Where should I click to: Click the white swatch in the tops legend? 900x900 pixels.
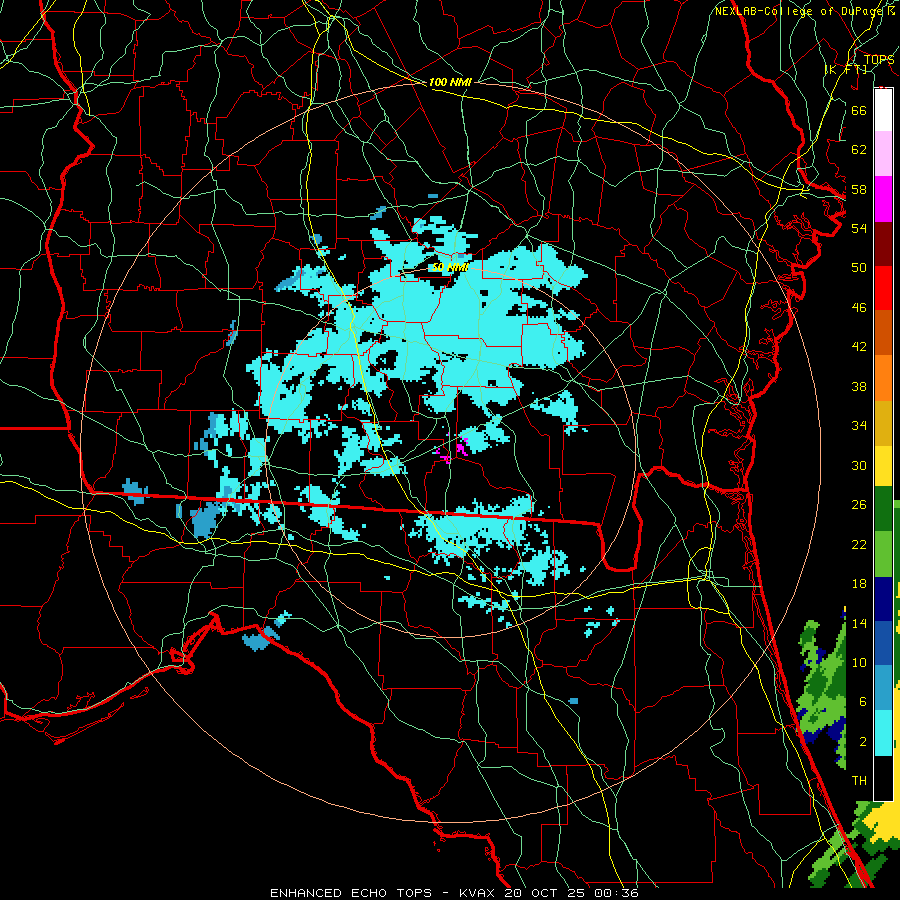[x=883, y=110]
